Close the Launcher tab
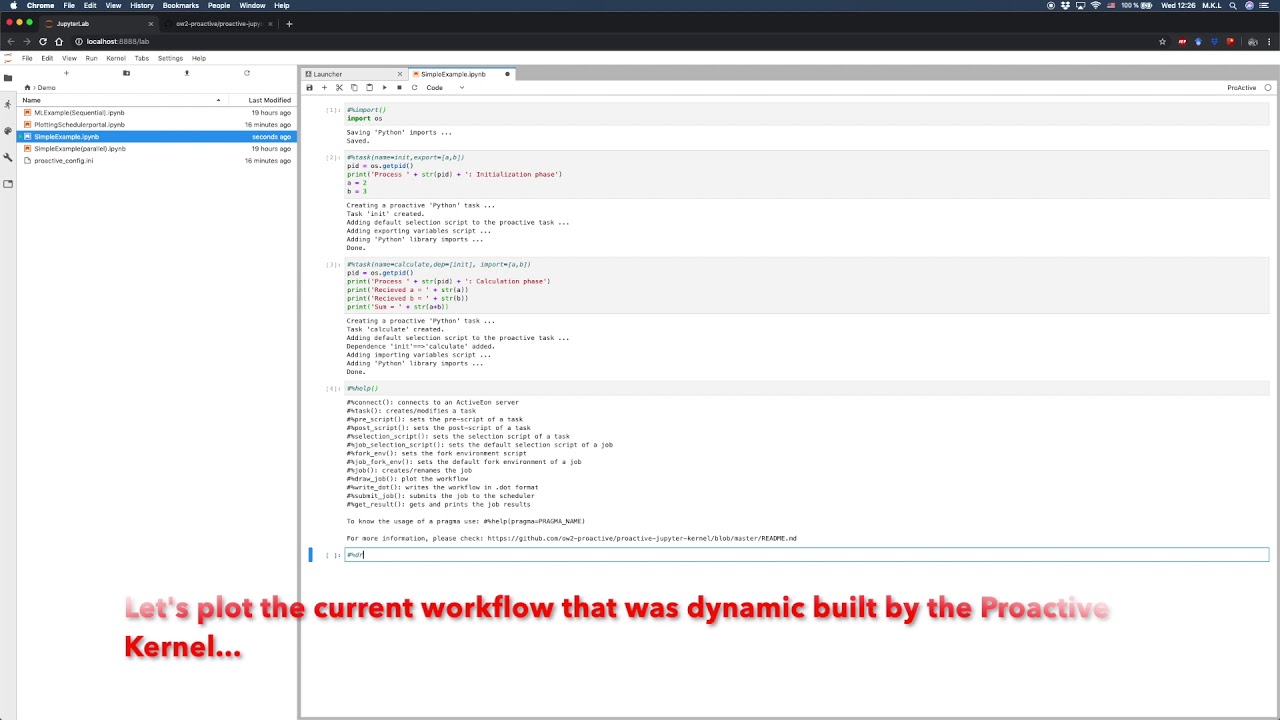The height and width of the screenshot is (720, 1280). pos(400,74)
